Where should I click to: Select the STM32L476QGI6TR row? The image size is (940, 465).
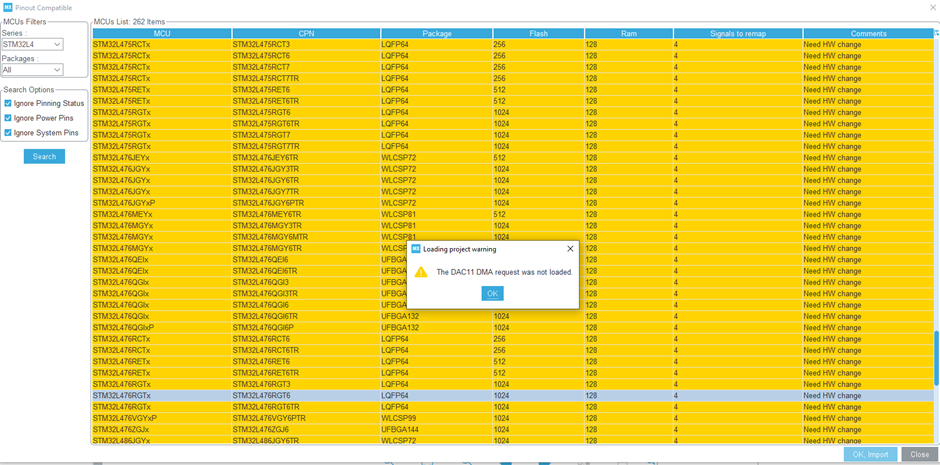pyautogui.click(x=513, y=316)
